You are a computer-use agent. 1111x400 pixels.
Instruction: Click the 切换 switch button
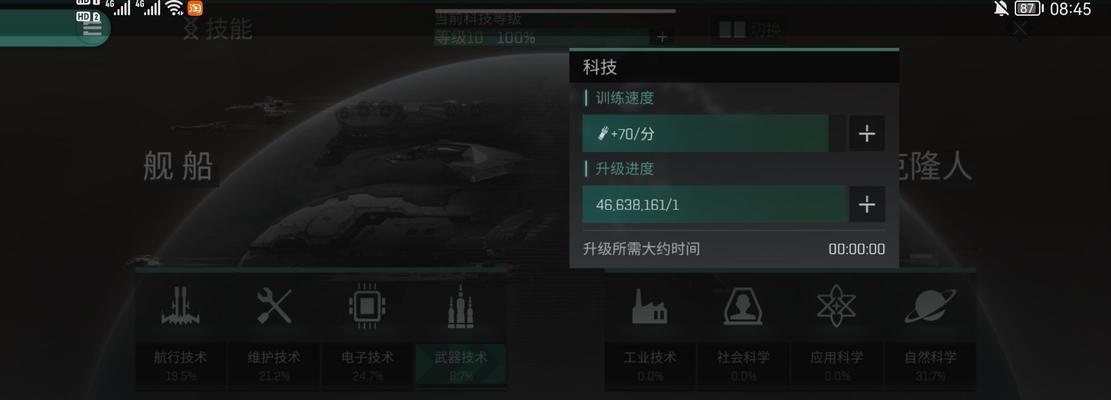[749, 30]
